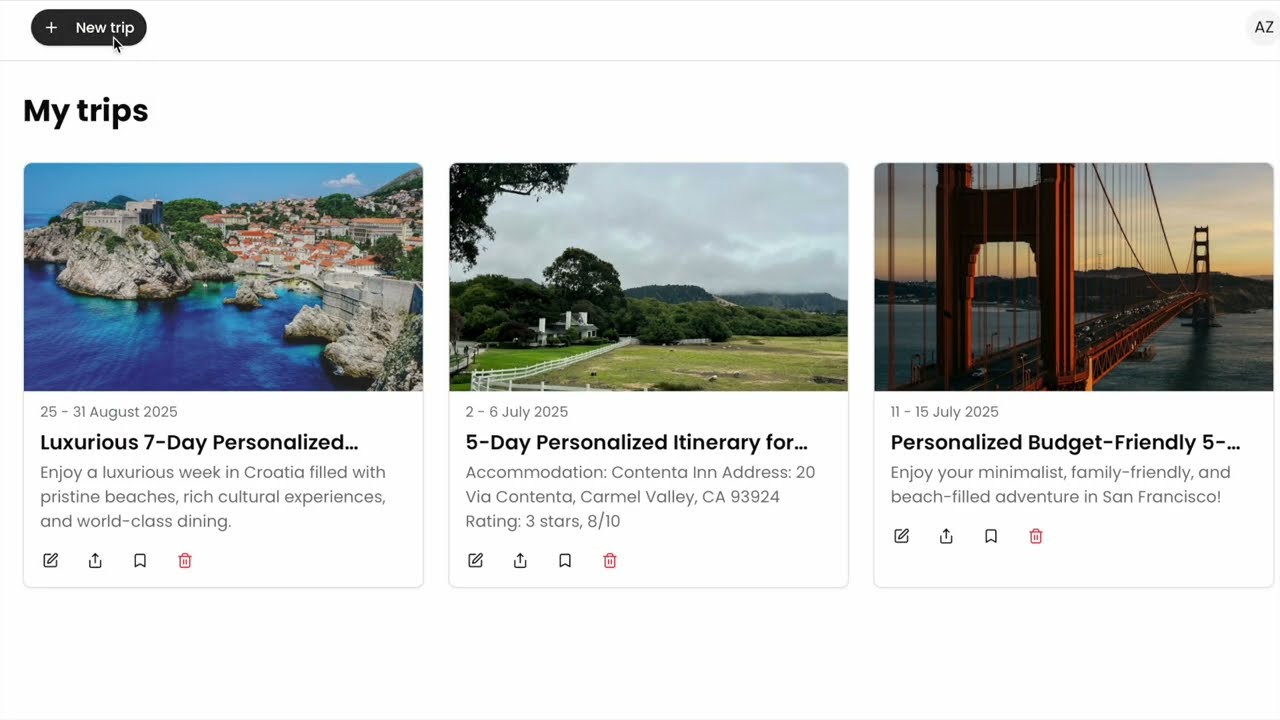Share the Carmel Valley 5-day itinerary
The height and width of the screenshot is (720, 1280).
tap(520, 561)
